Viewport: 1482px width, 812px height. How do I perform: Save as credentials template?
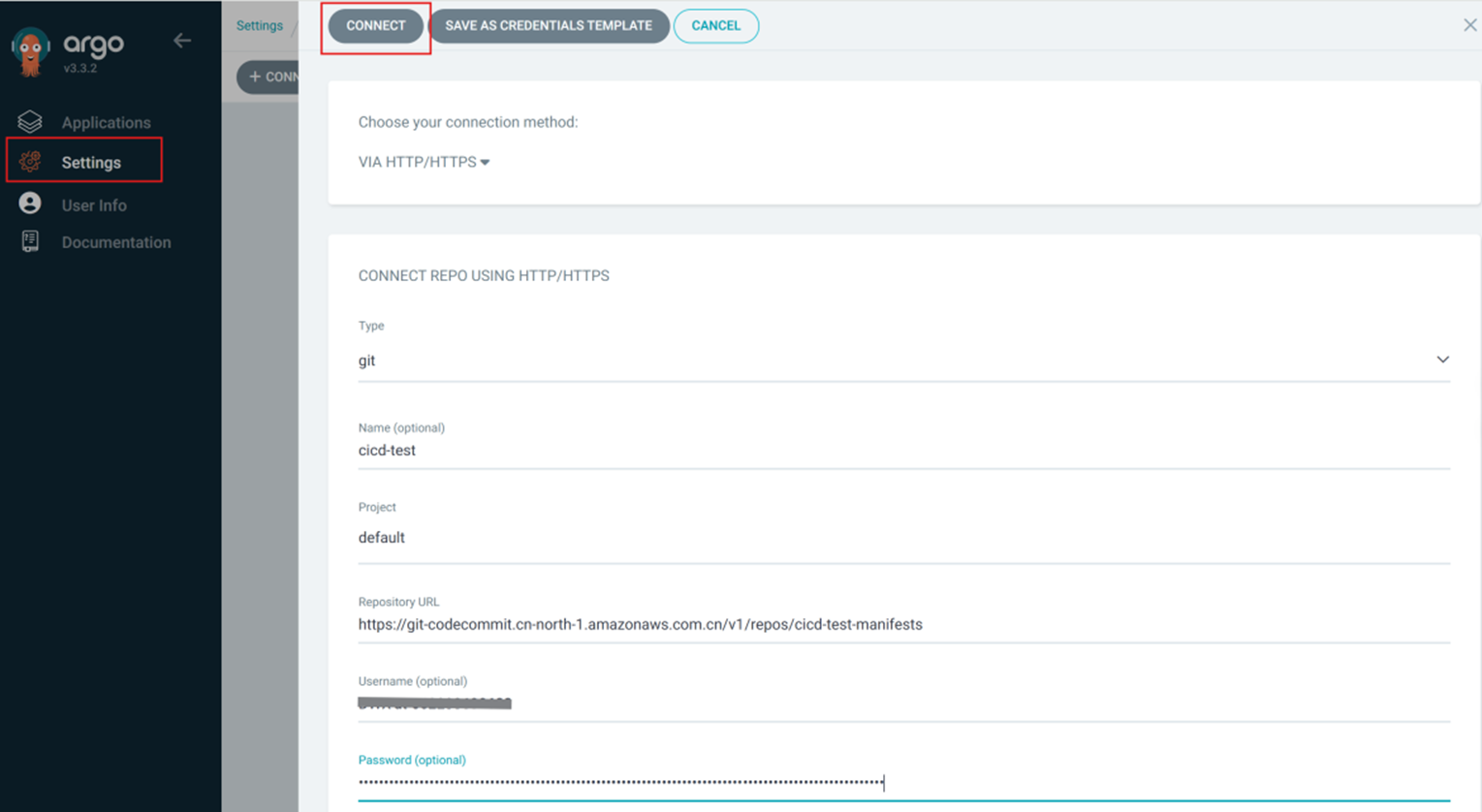[549, 26]
